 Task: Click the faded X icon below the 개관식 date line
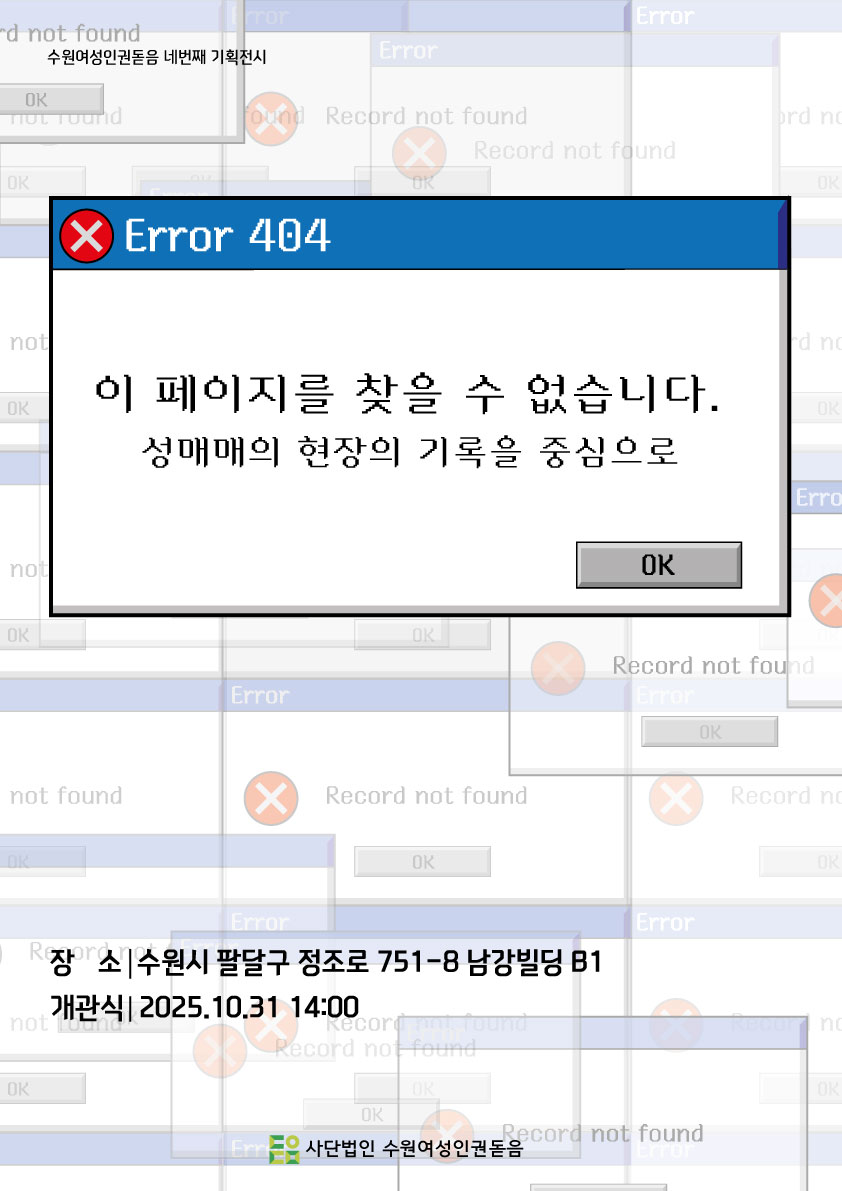click(x=220, y=1051)
